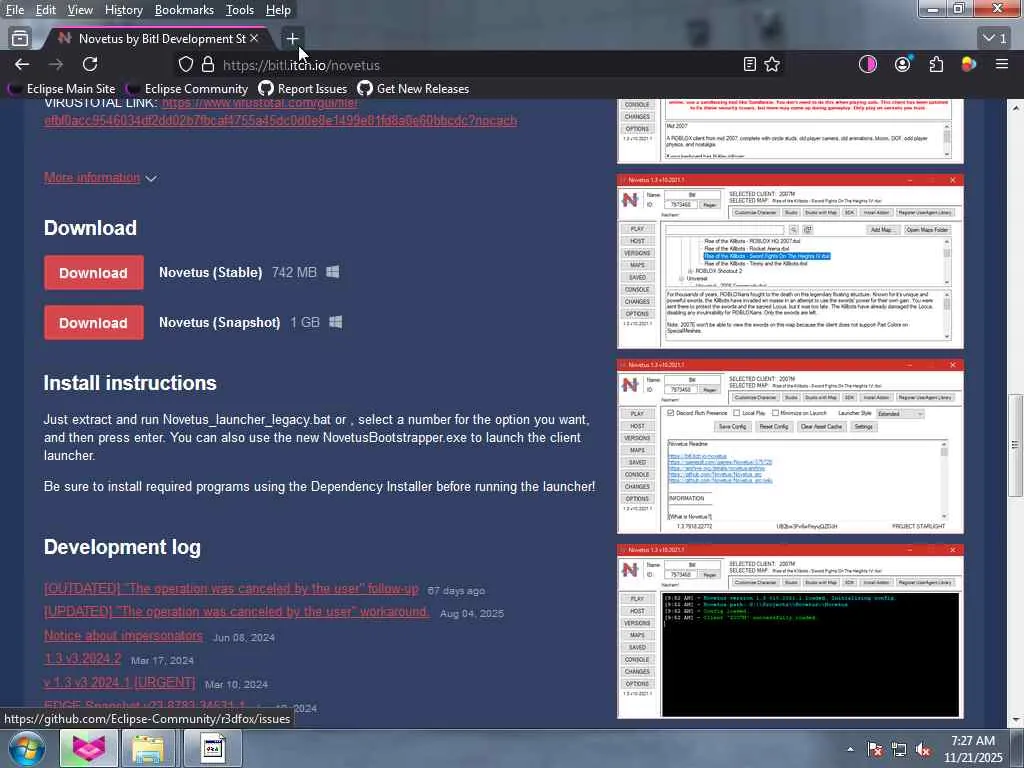Open the options settings screenshot thumbnail
This screenshot has width=1024, height=768.
click(x=790, y=446)
